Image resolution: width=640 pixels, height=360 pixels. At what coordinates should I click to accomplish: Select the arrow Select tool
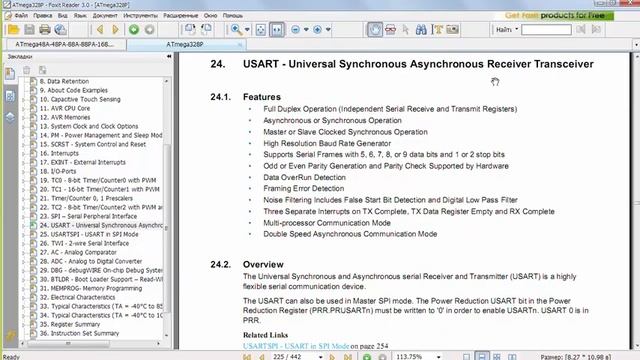click(x=405, y=29)
